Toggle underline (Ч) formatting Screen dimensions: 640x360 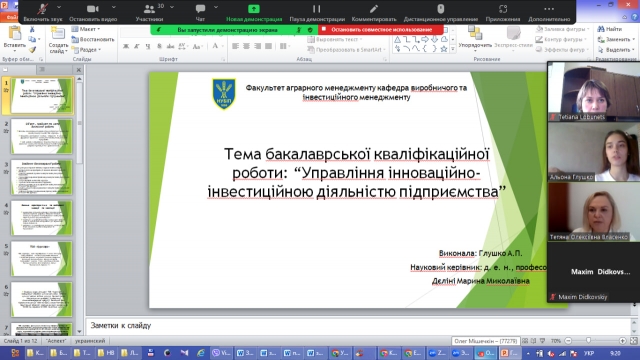148,46
